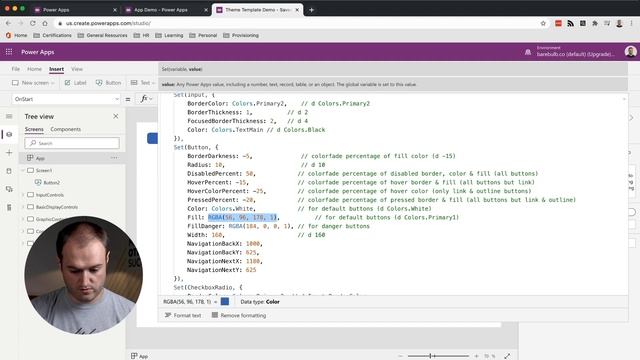This screenshot has width=640, height=360.
Task: Click the zoom out minus icon
Action: click(400, 356)
